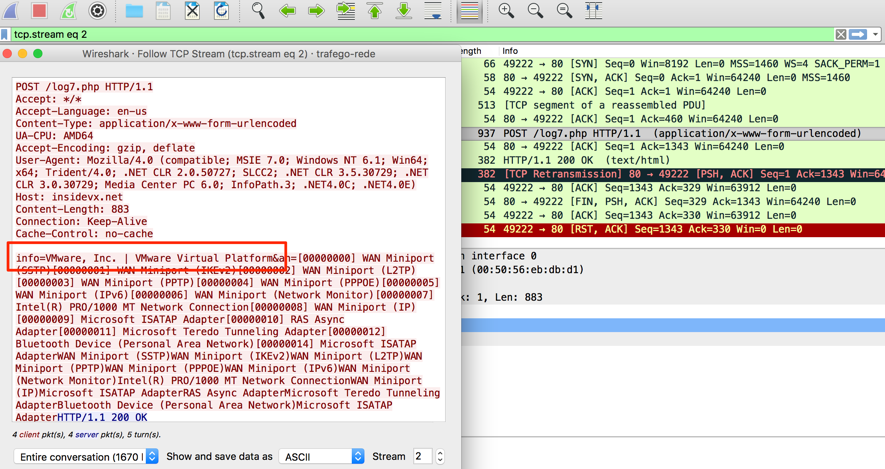This screenshot has width=885, height=469.
Task: Close the capture file icon
Action: 192,10
